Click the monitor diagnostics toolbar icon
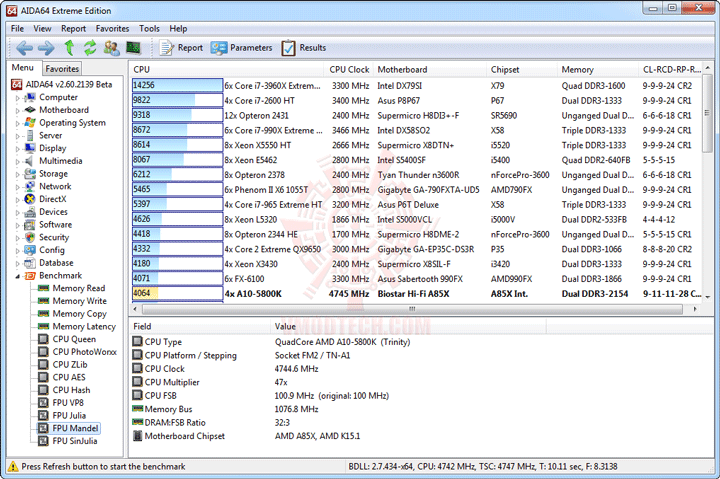720x479 pixels. pyautogui.click(x=133, y=47)
